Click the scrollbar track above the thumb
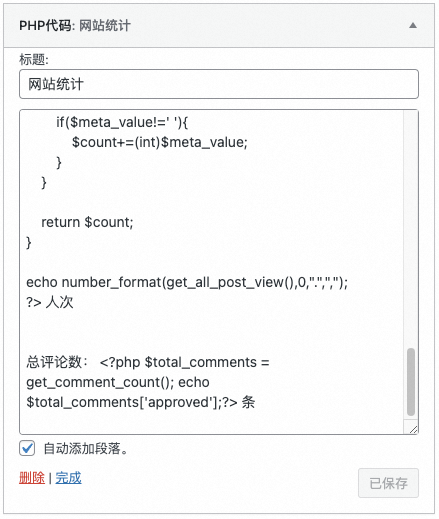The height and width of the screenshot is (519, 439). (x=411, y=229)
